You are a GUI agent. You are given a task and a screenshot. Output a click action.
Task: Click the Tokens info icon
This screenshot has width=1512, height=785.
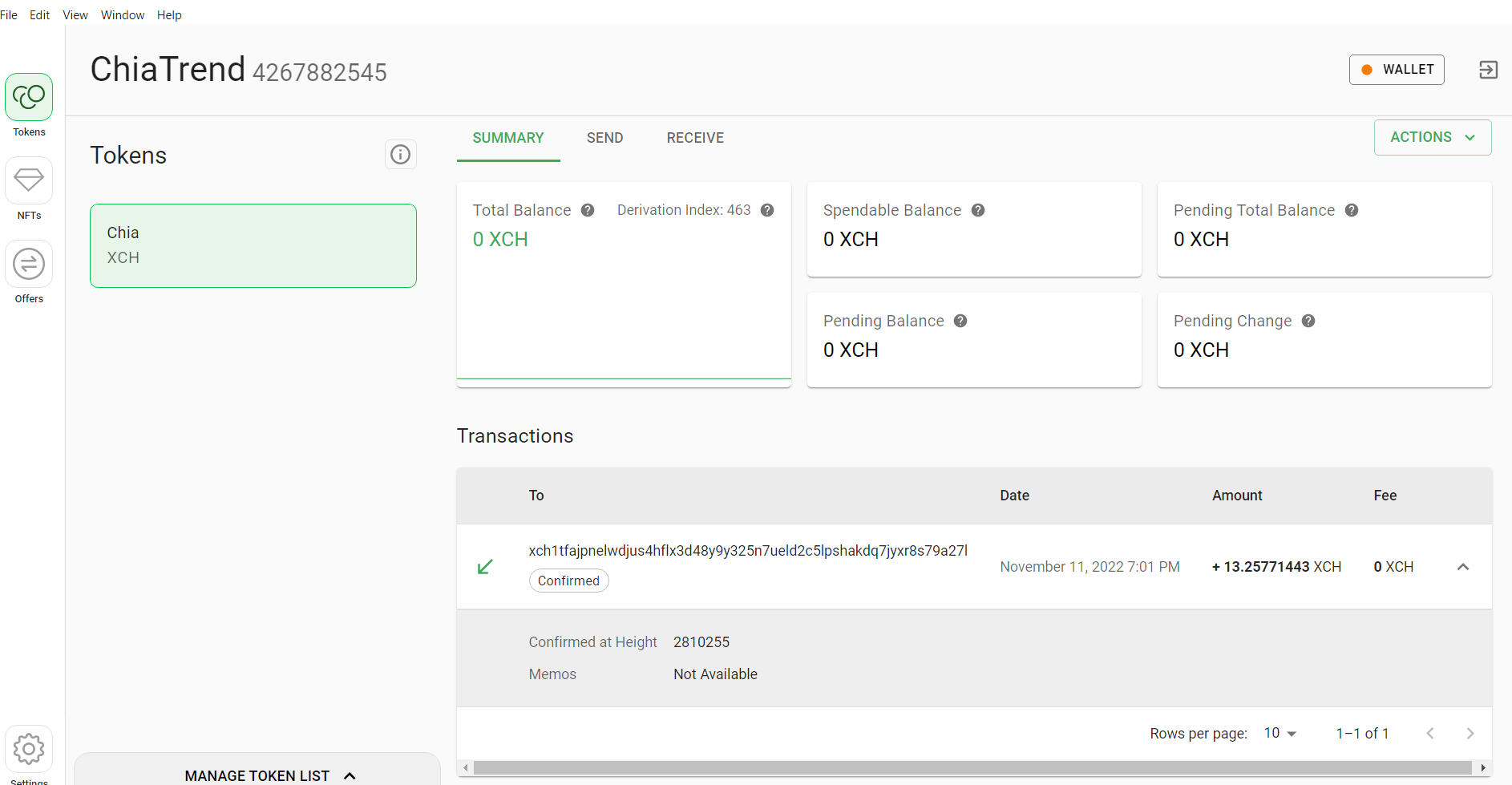400,154
